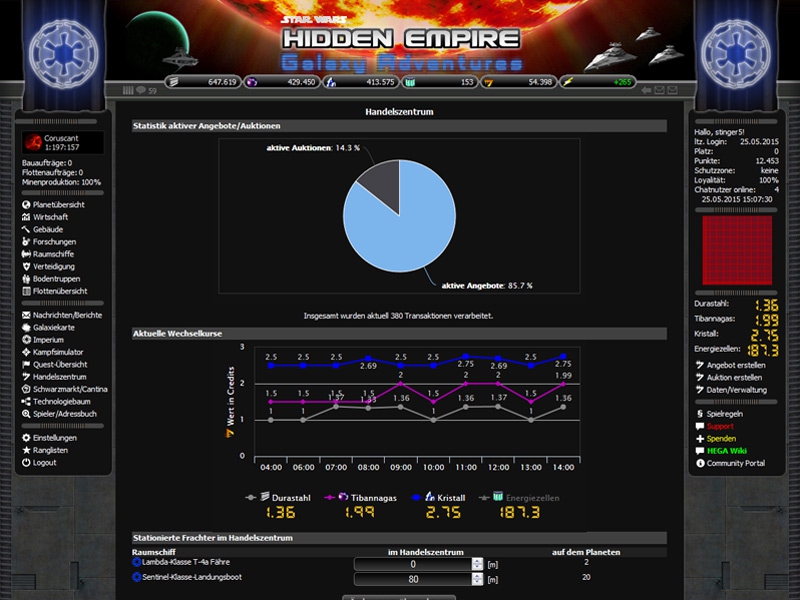Open the green HEGA Wiki link
This screenshot has height=600, width=800.
727,451
